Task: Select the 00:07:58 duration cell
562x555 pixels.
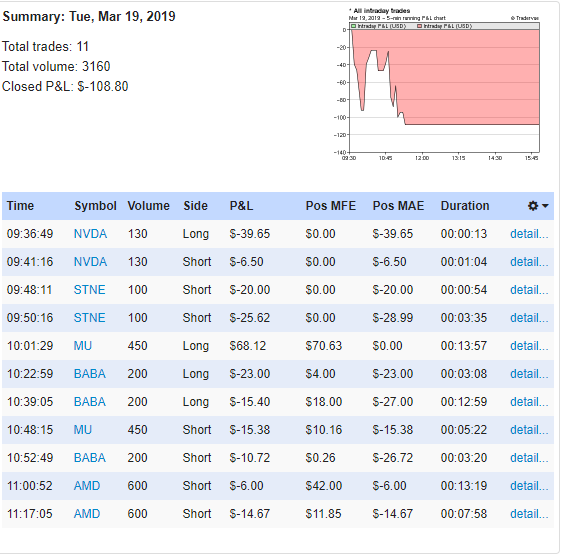Action: click(x=464, y=513)
